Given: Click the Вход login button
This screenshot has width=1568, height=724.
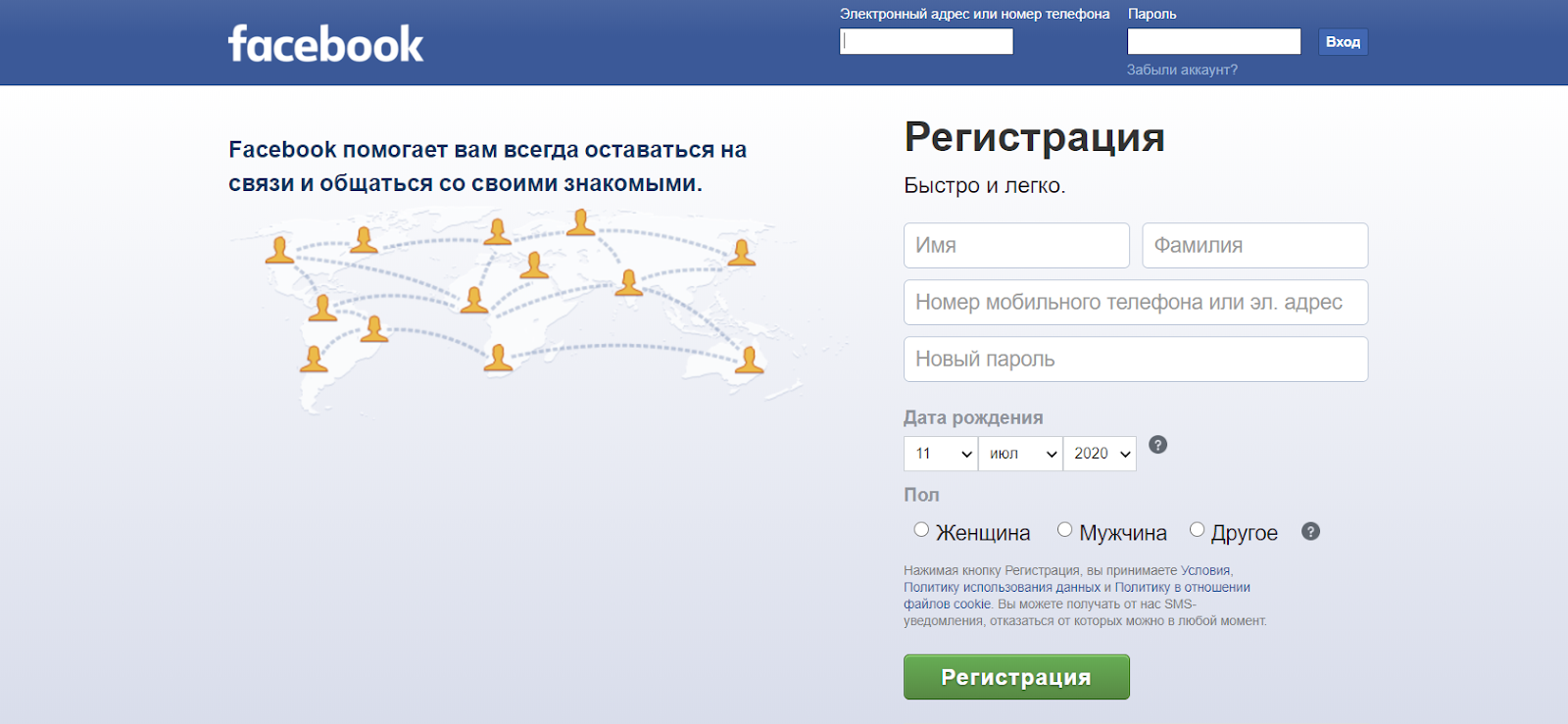Looking at the screenshot, I should 1343,41.
